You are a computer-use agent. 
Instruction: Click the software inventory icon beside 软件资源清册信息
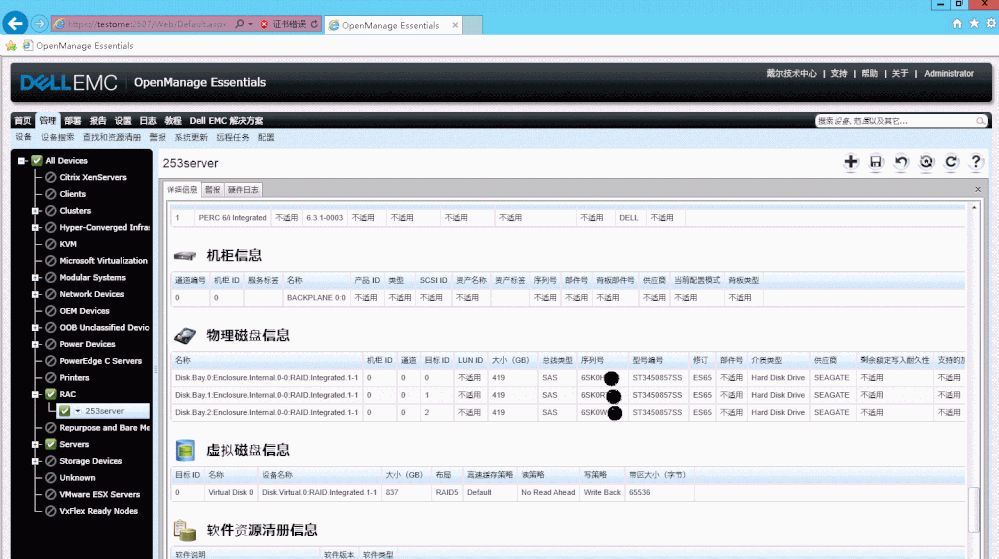point(185,530)
